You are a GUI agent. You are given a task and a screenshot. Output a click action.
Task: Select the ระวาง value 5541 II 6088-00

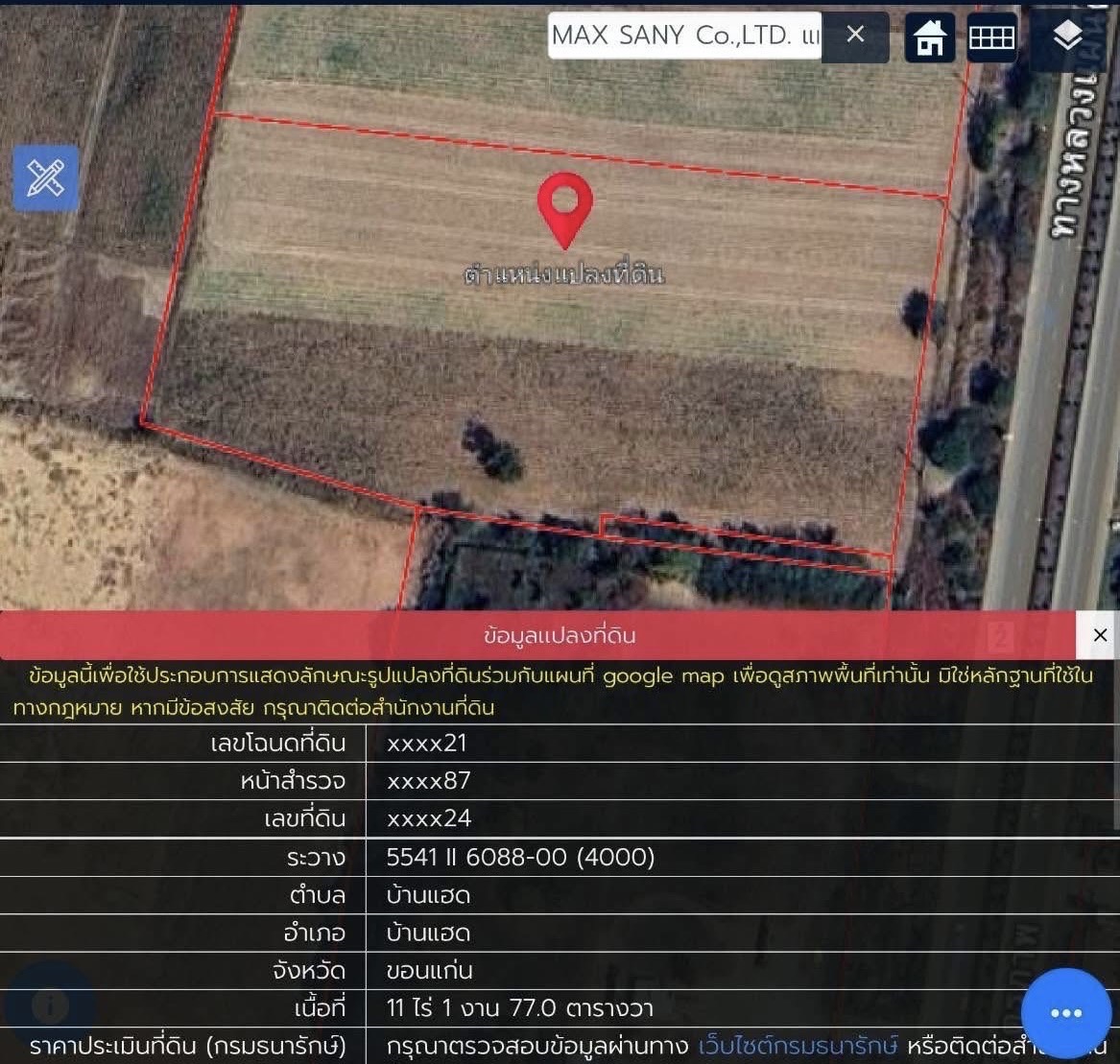pos(520,857)
